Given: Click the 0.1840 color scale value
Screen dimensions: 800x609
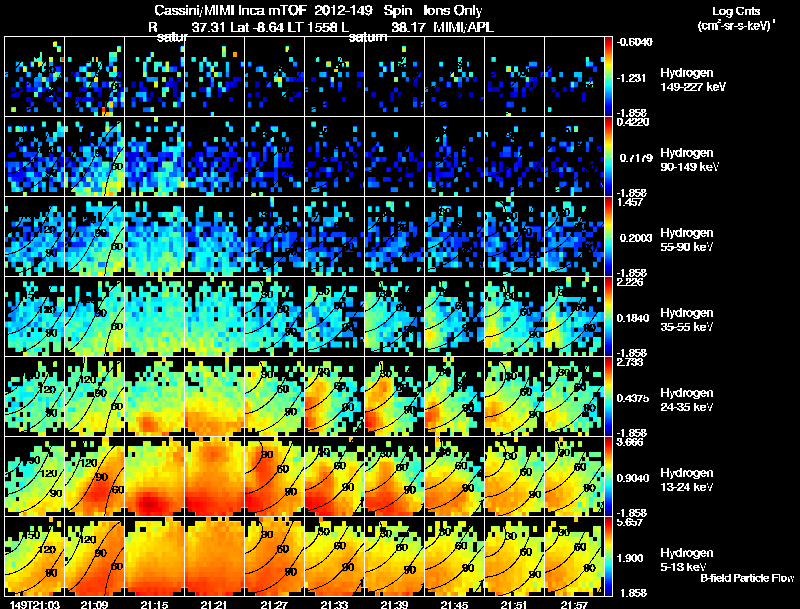Looking at the screenshot, I should [633, 318].
